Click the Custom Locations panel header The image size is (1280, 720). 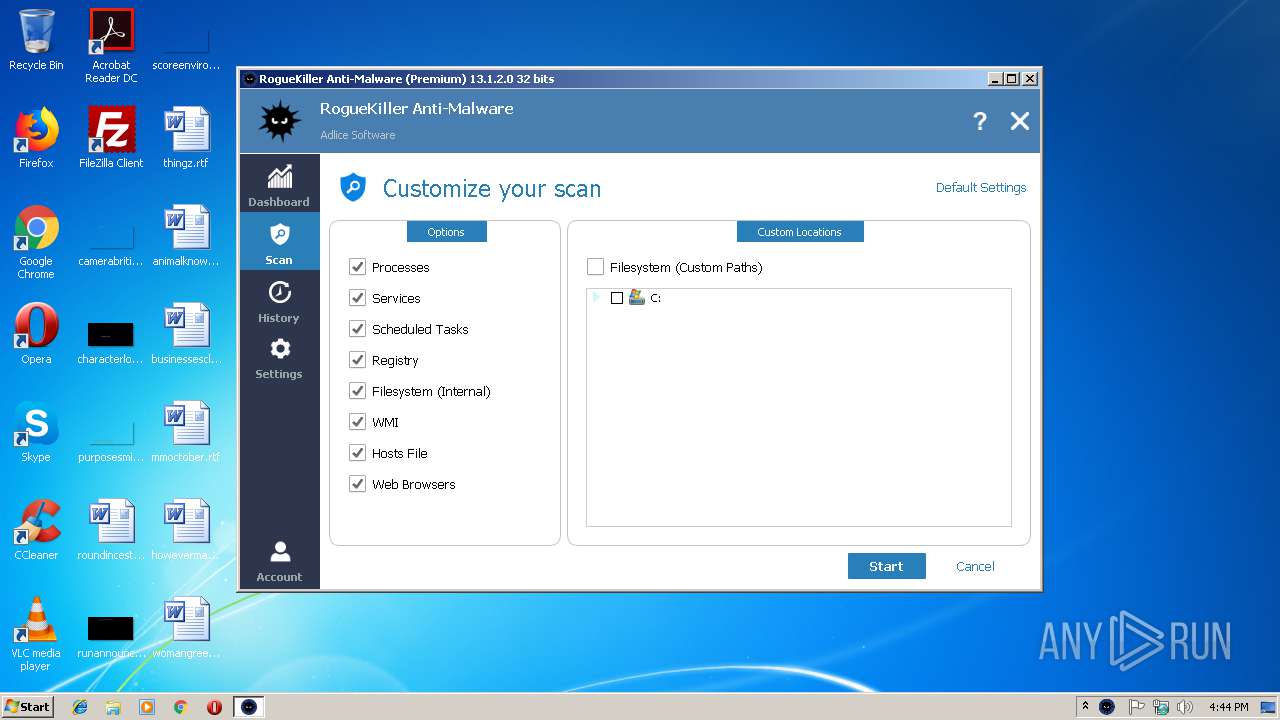[x=799, y=232]
